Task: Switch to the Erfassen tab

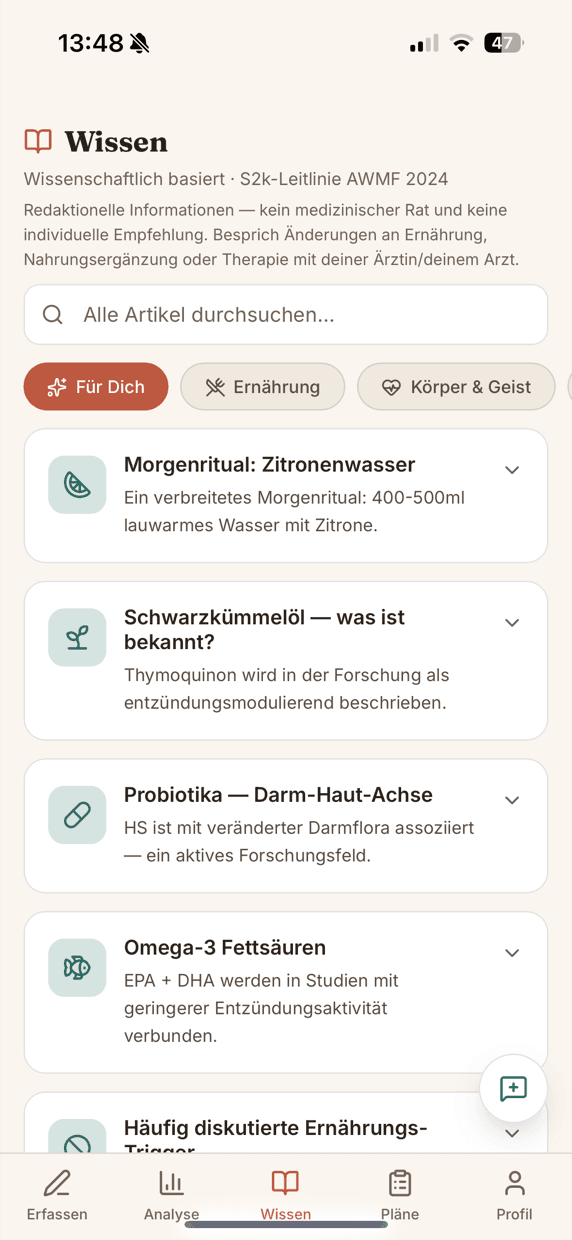Action: [57, 1196]
